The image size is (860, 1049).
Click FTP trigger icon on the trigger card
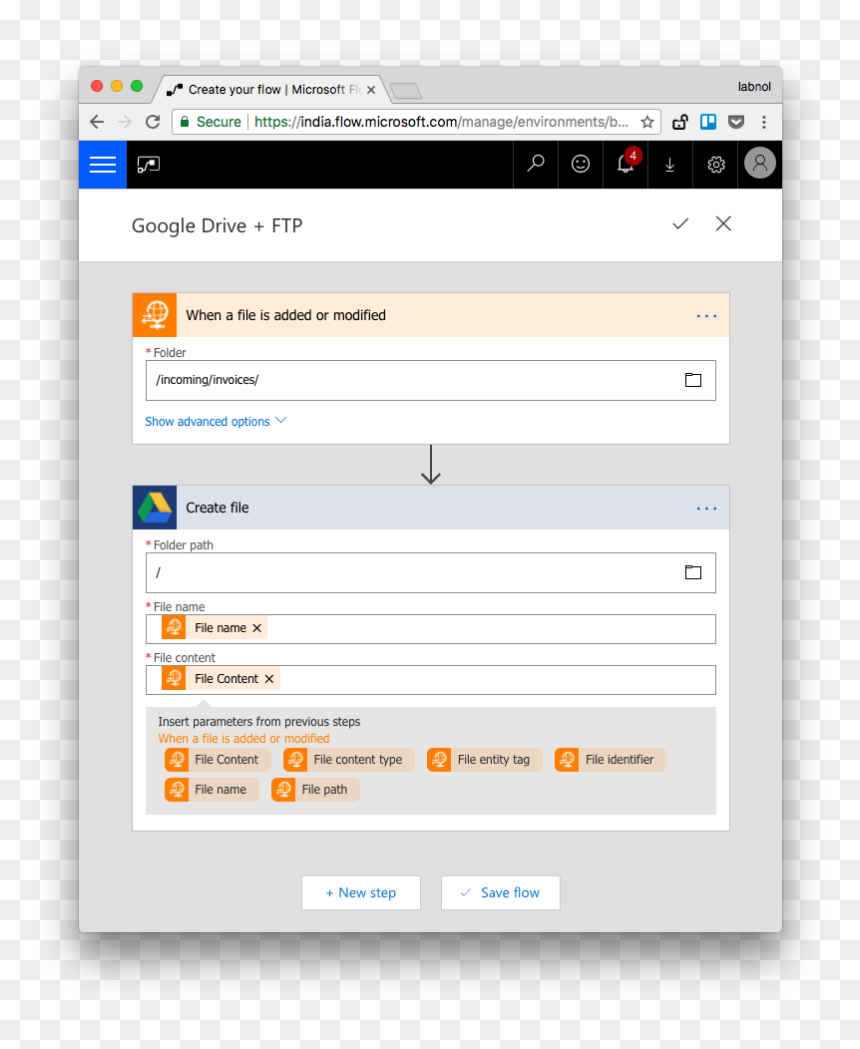pyautogui.click(x=155, y=314)
